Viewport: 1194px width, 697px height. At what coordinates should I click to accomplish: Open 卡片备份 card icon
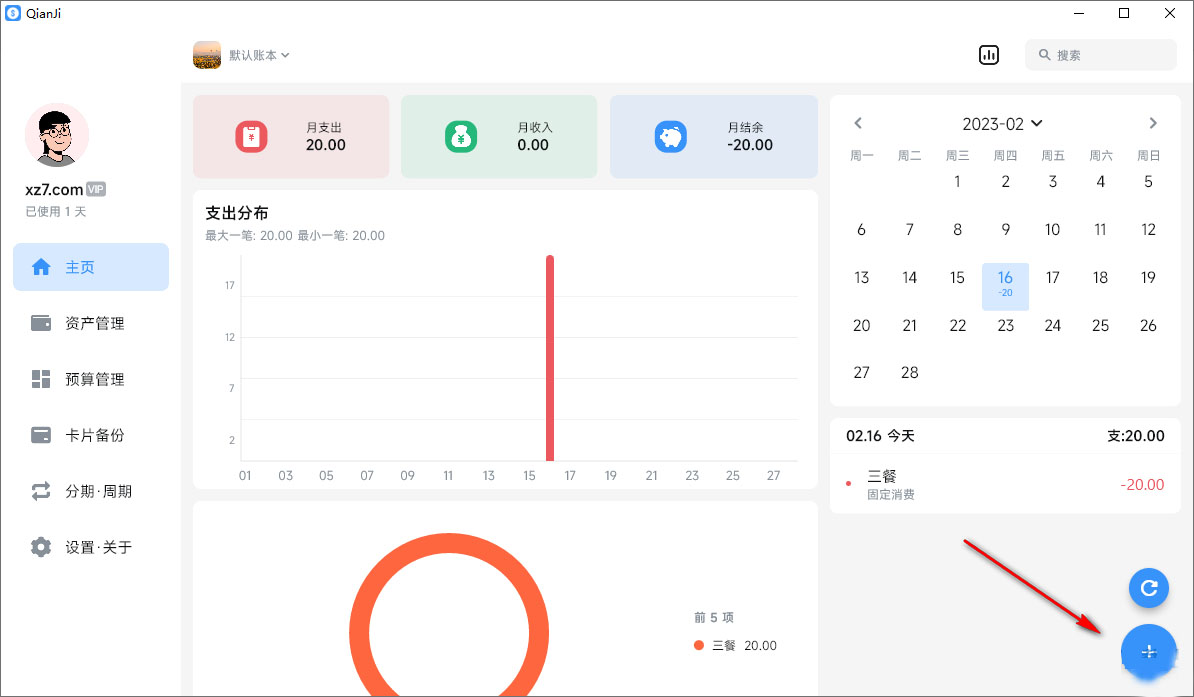[x=41, y=435]
